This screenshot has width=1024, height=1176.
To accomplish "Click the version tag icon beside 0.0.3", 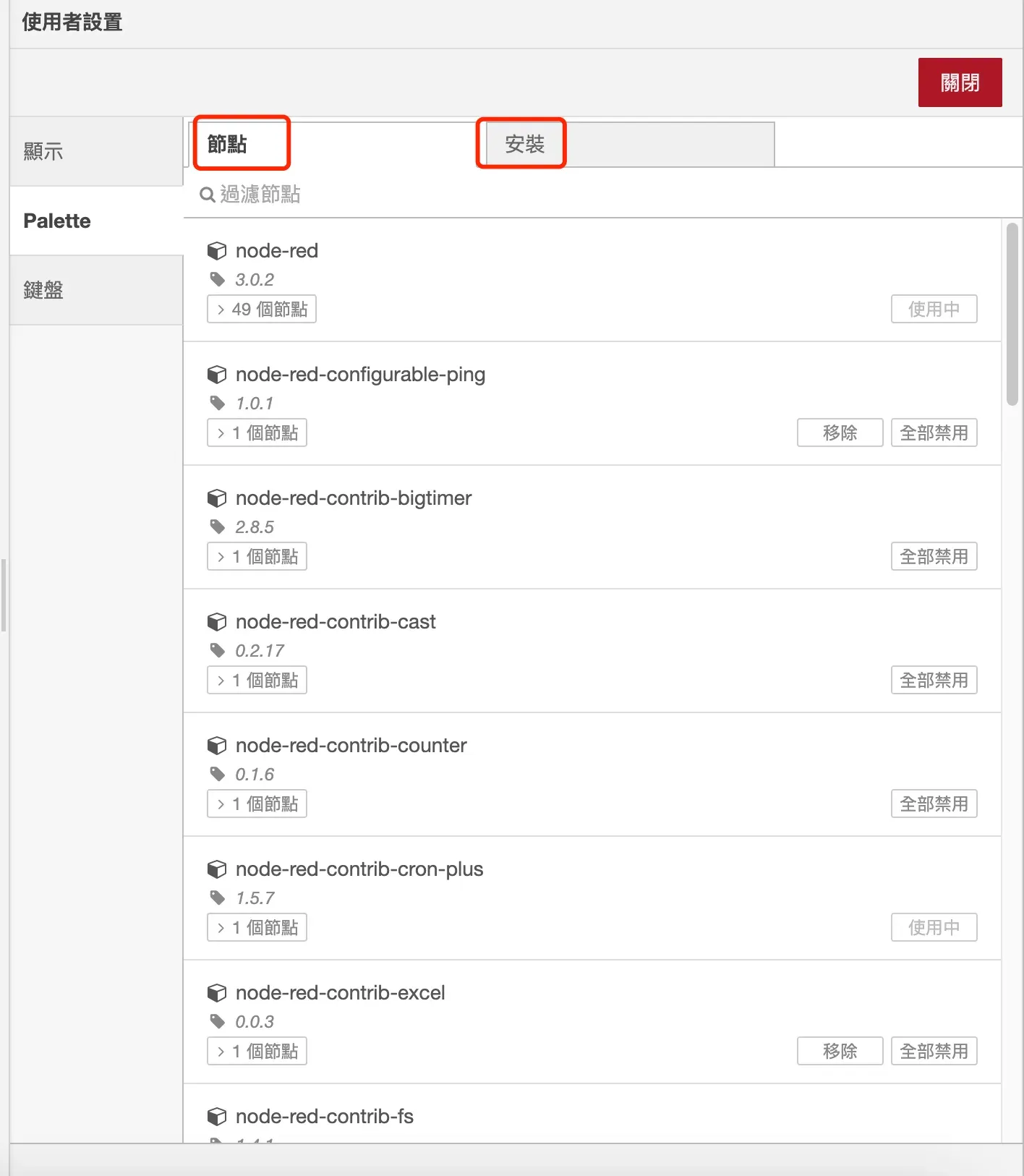I will pos(217,1021).
